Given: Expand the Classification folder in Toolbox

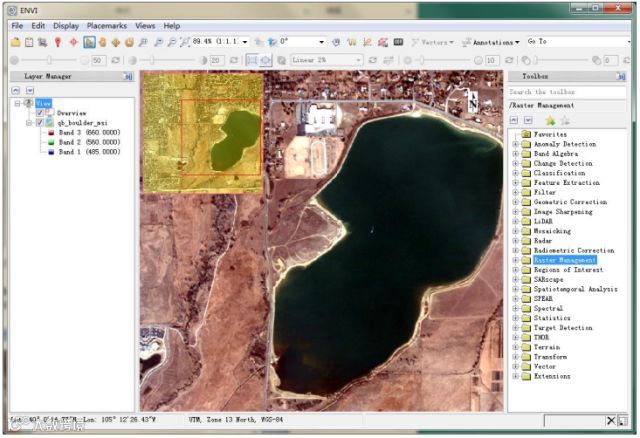Looking at the screenshot, I should (515, 173).
